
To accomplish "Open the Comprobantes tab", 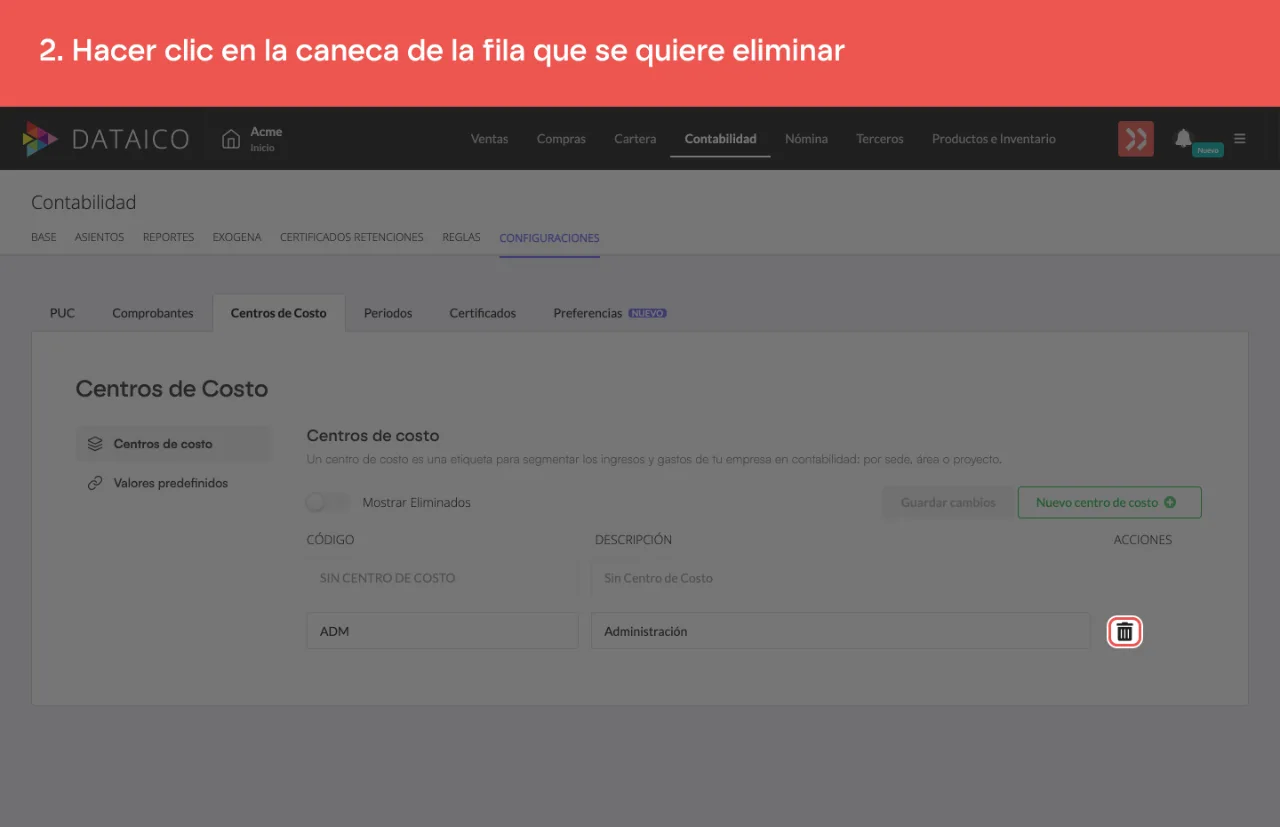I will [153, 313].
